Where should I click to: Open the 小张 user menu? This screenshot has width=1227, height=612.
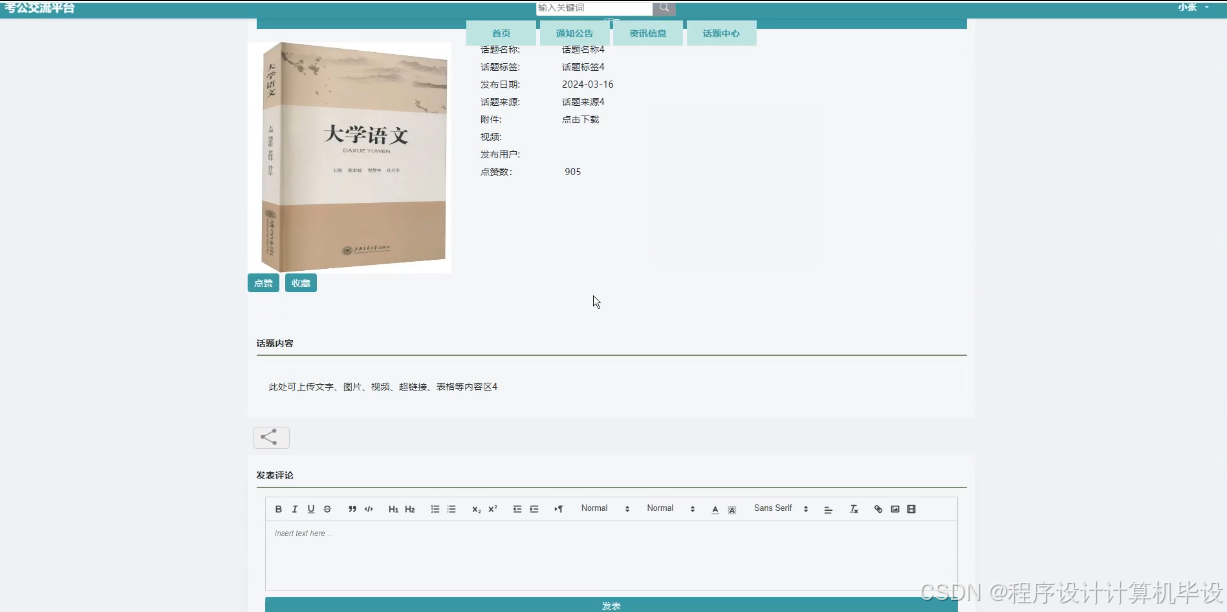(1193, 7)
